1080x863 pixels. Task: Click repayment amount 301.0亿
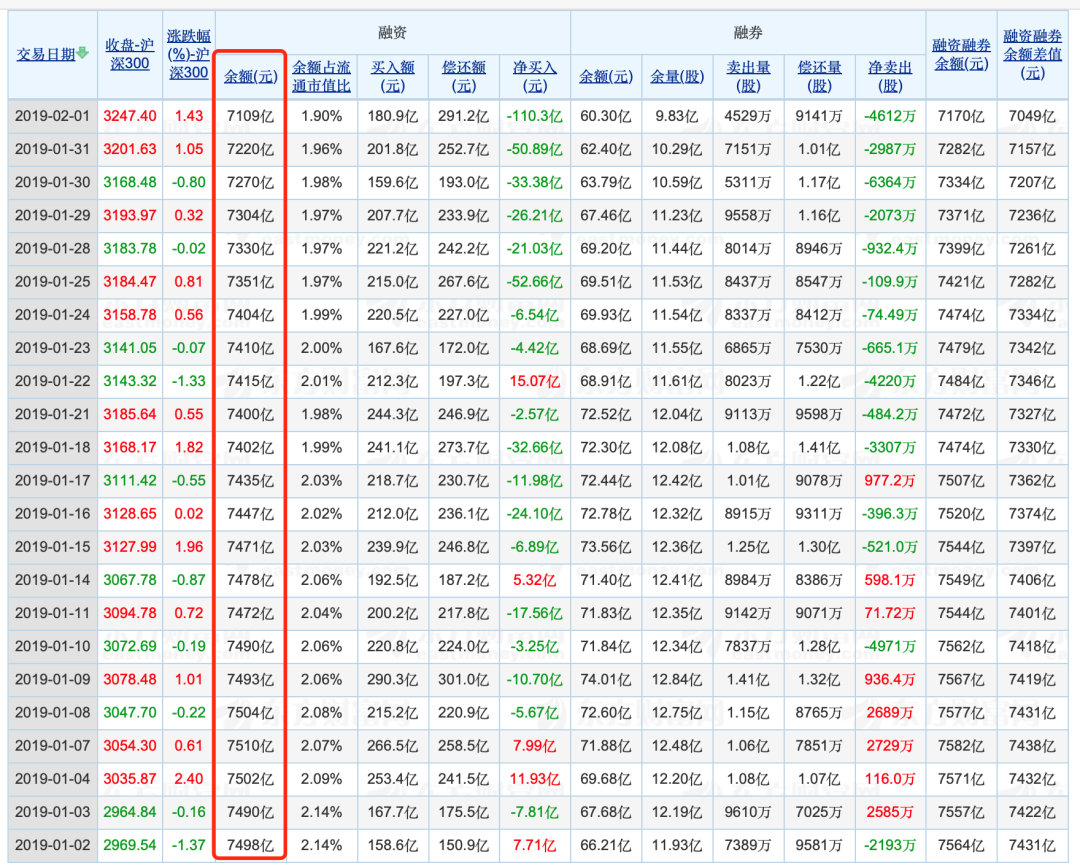click(464, 680)
